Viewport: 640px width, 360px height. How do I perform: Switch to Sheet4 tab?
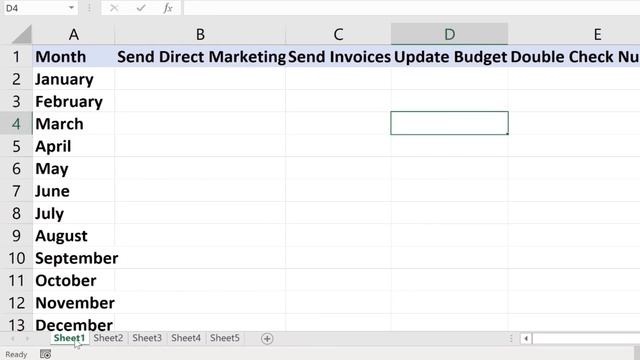(x=186, y=338)
